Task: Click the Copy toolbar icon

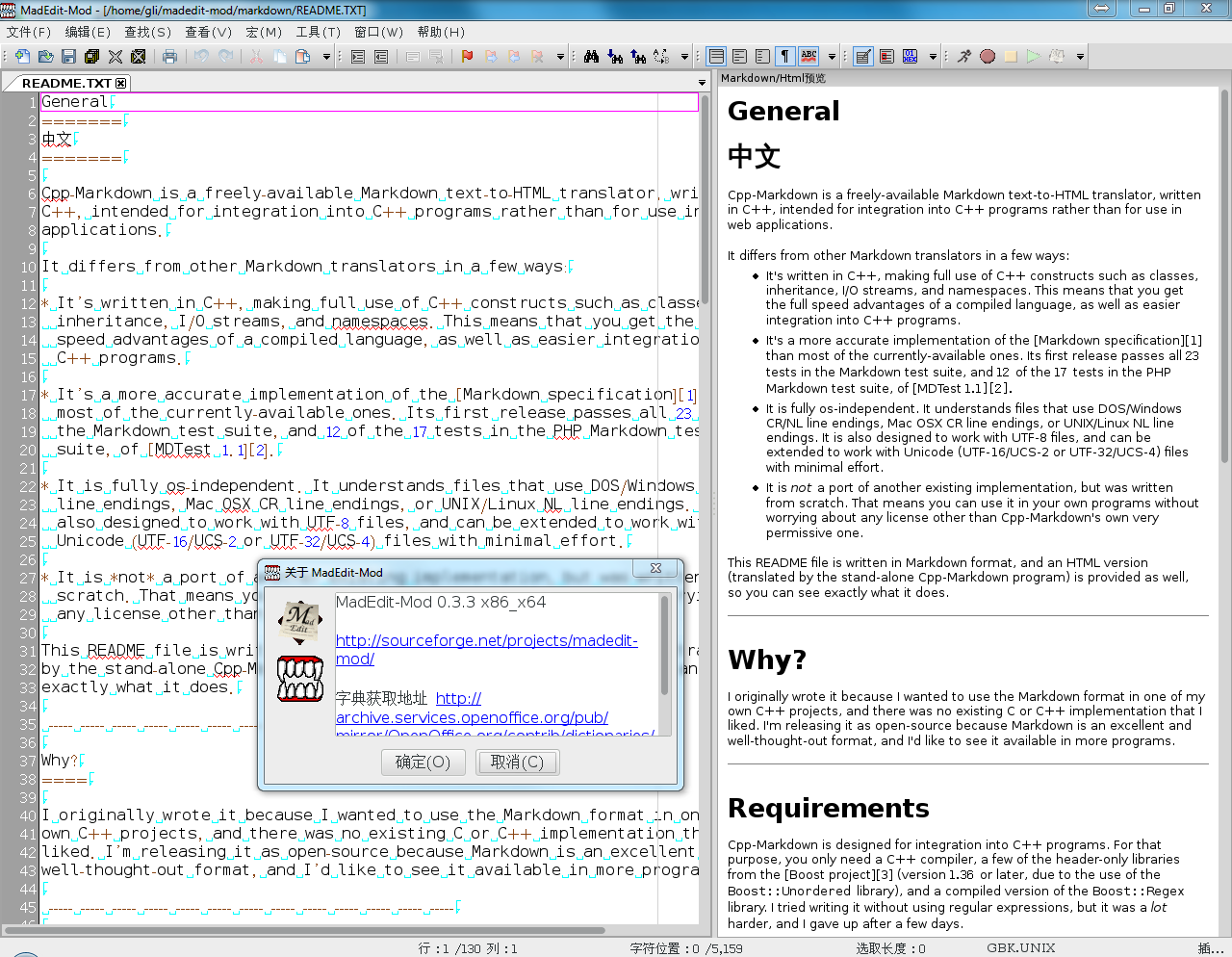Action: click(279, 57)
